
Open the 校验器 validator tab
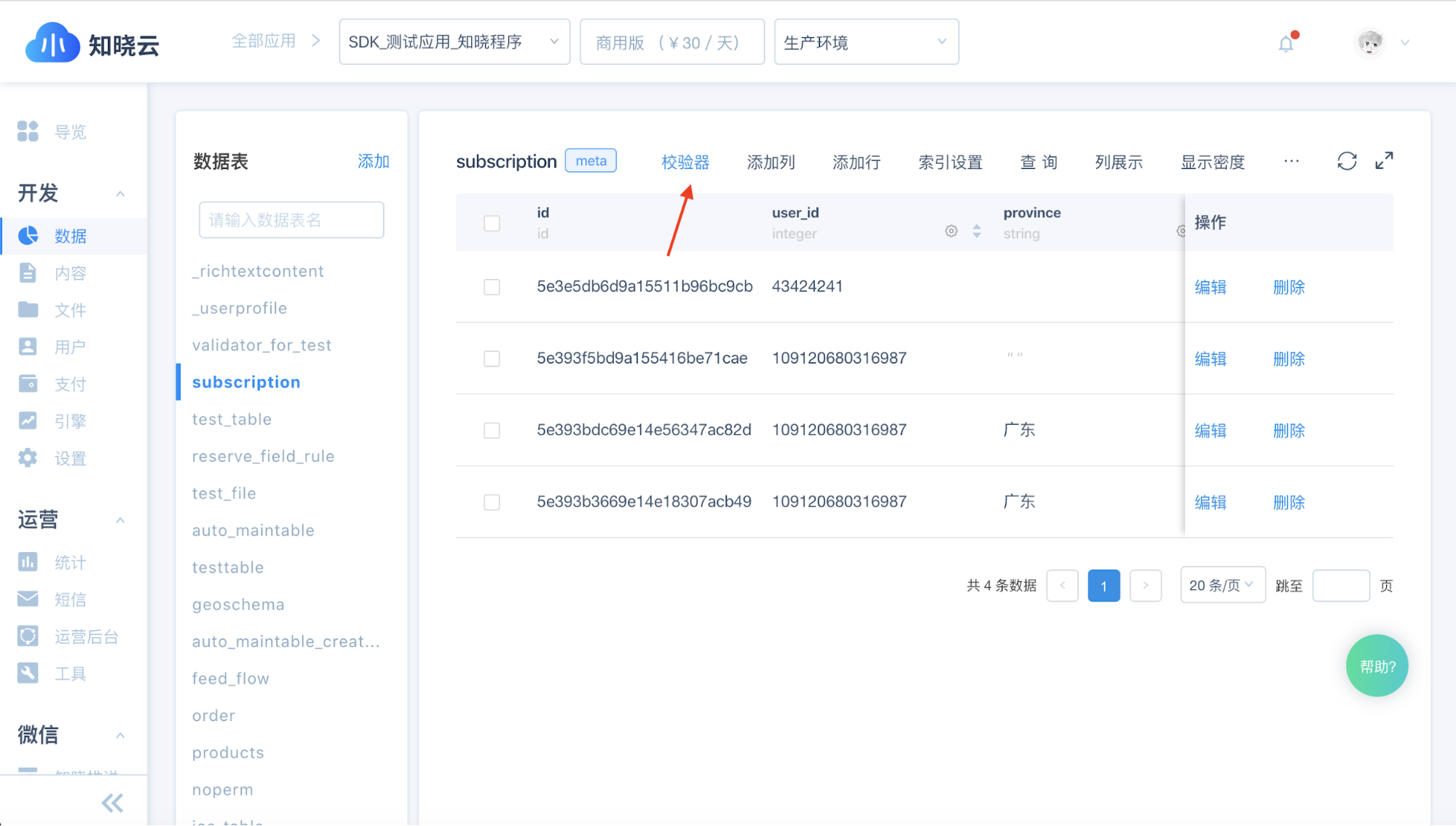[685, 162]
